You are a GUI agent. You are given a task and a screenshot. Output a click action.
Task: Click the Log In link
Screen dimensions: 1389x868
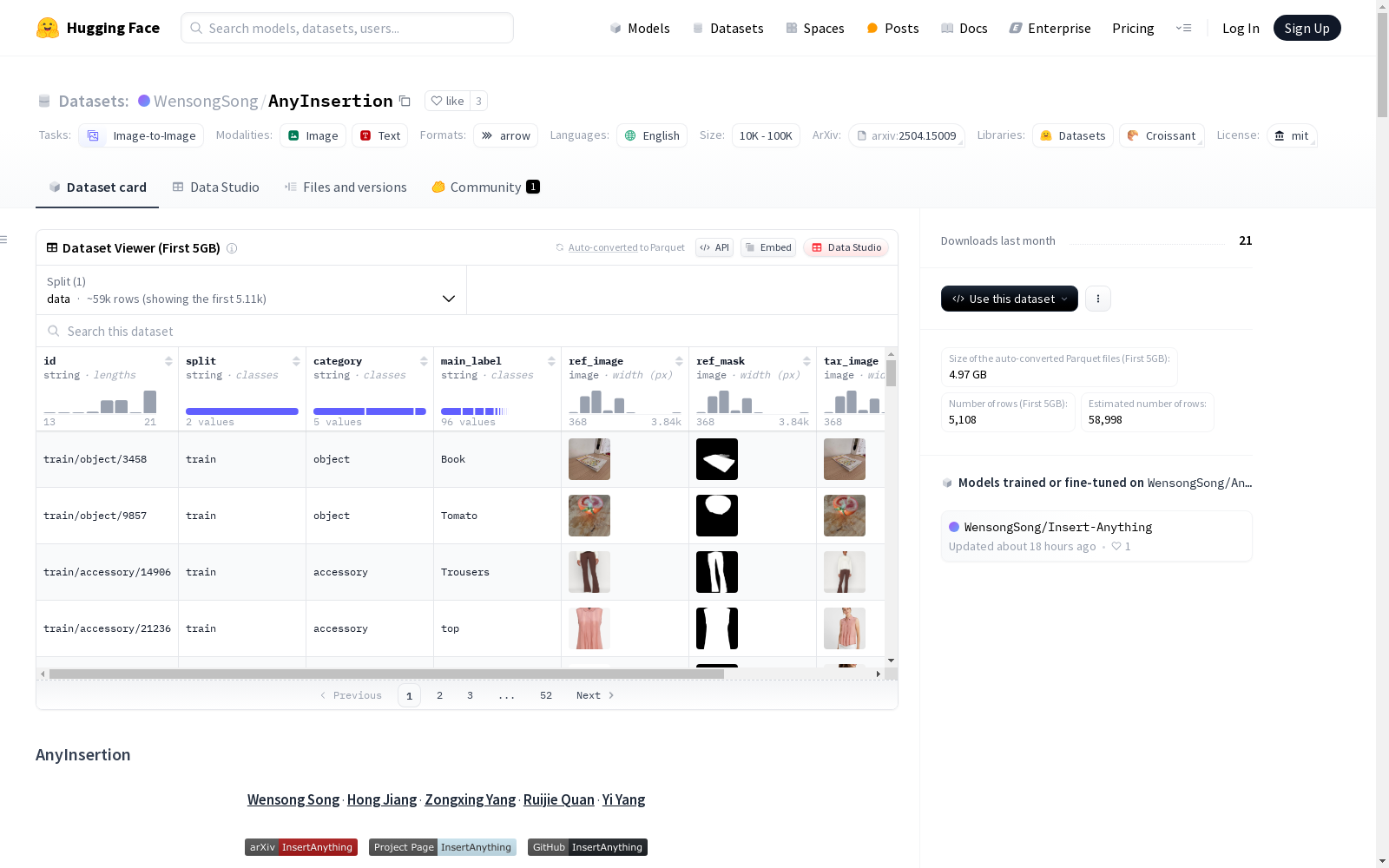coord(1241,28)
